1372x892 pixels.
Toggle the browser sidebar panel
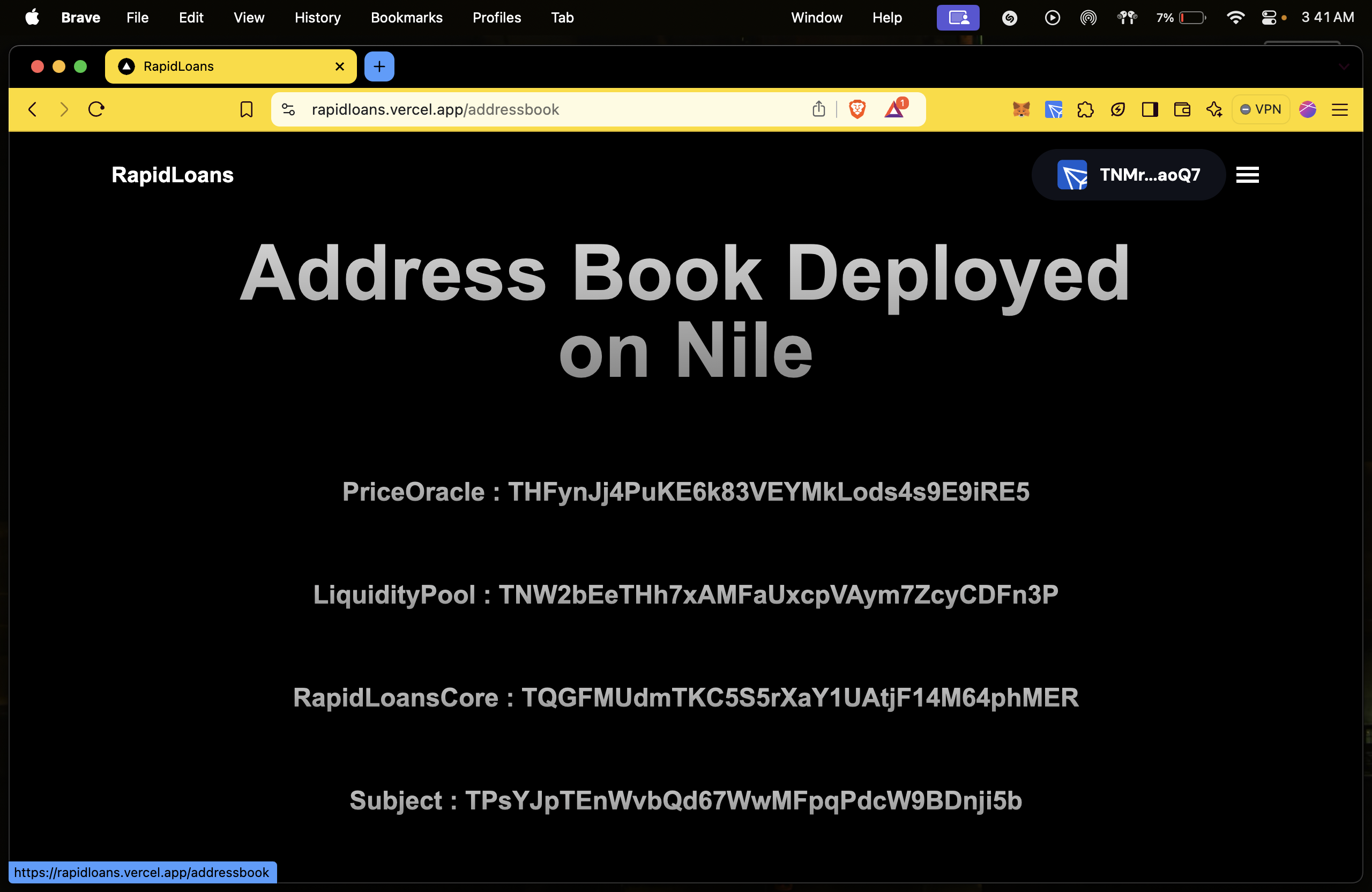[x=1150, y=109]
